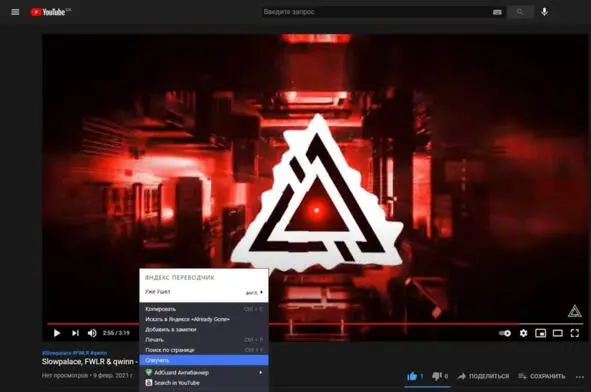Viewport: 591px width, 392px height.
Task: Open the on-screen keyboard in search box
Action: pos(497,12)
